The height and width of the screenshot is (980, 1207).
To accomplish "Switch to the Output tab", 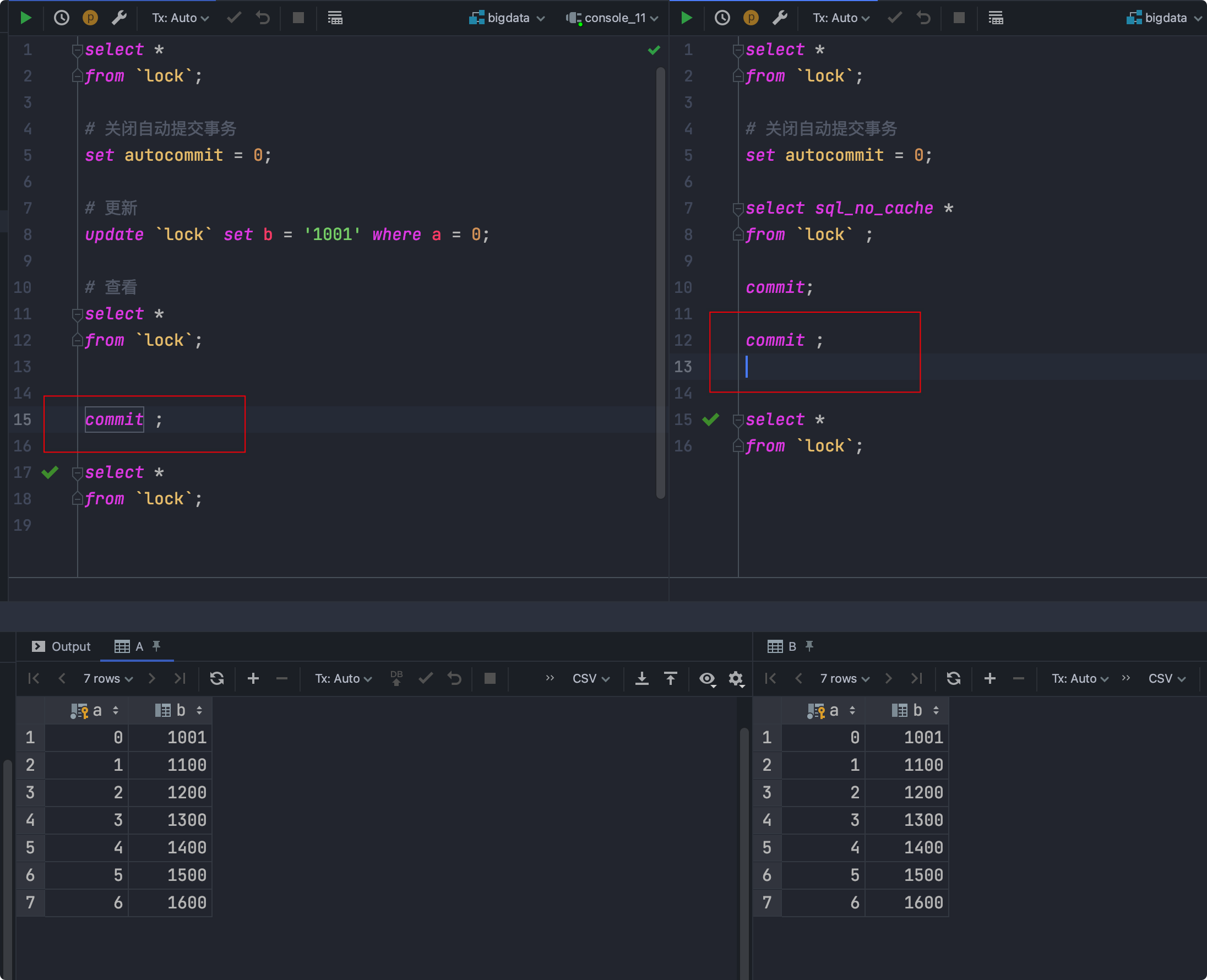I will click(61, 646).
